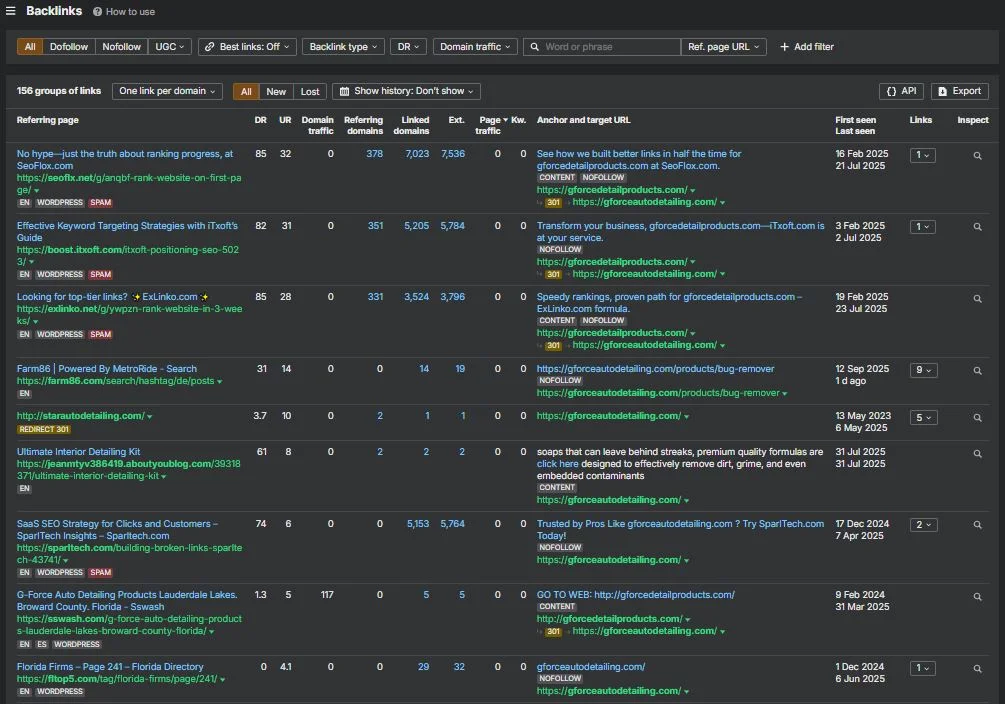Expand the links dropdown for boost.itxoft.com row
Image resolution: width=1005 pixels, height=704 pixels.
pyautogui.click(x=922, y=226)
